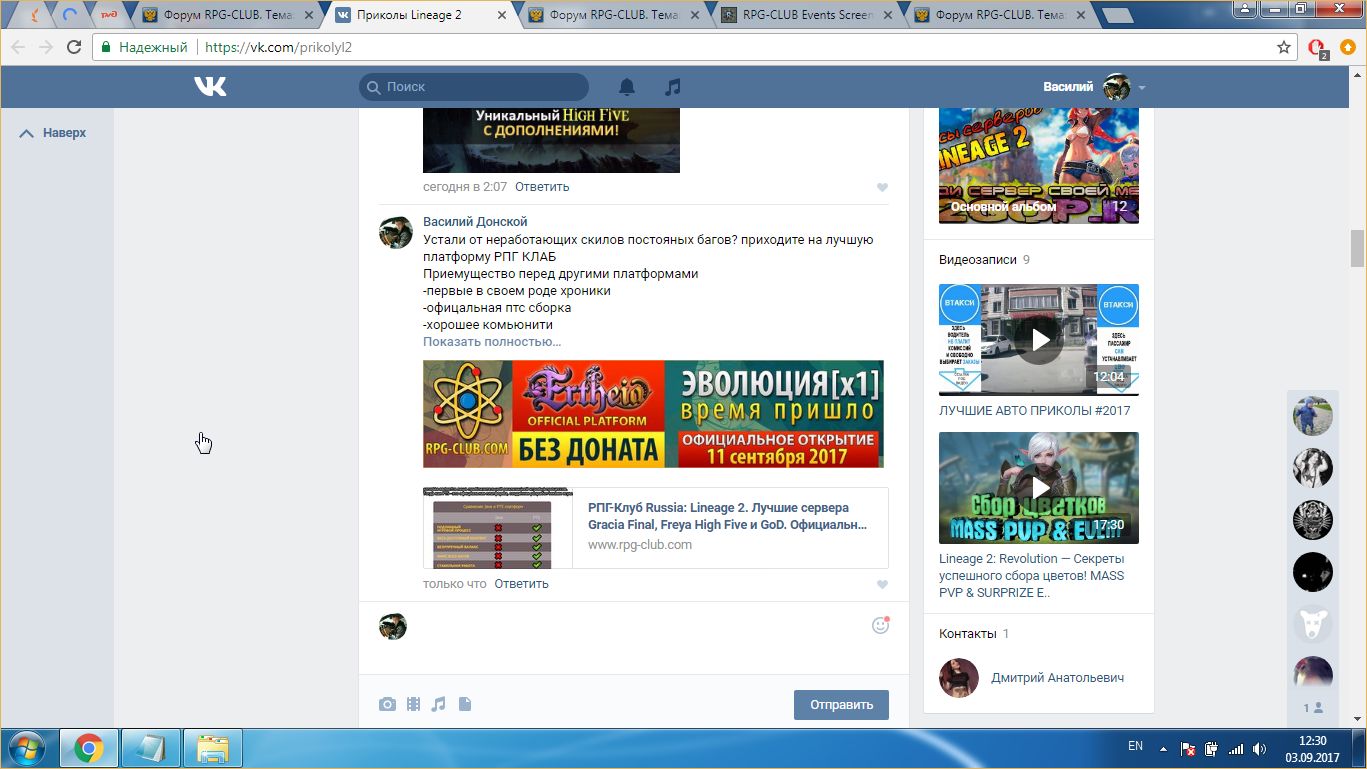Open the Уникальный High Five banner image

click(551, 140)
